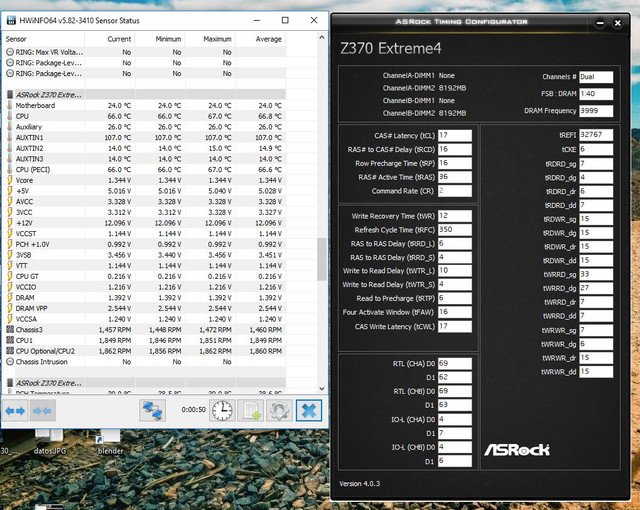
Task: Click the RTL (CHA) D0 field
Action: (455, 364)
